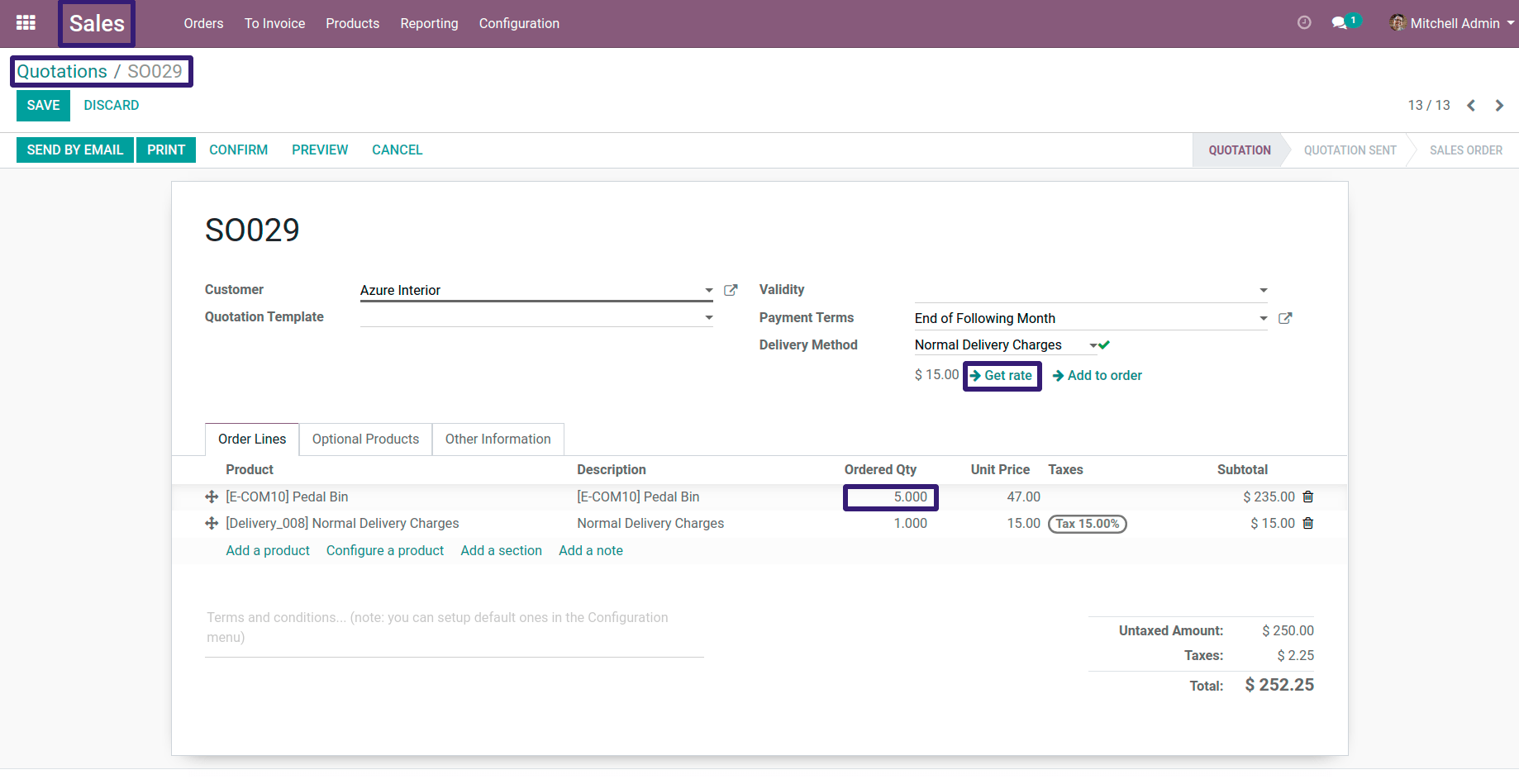
Task: Open Customer external link icon
Action: pos(731,290)
